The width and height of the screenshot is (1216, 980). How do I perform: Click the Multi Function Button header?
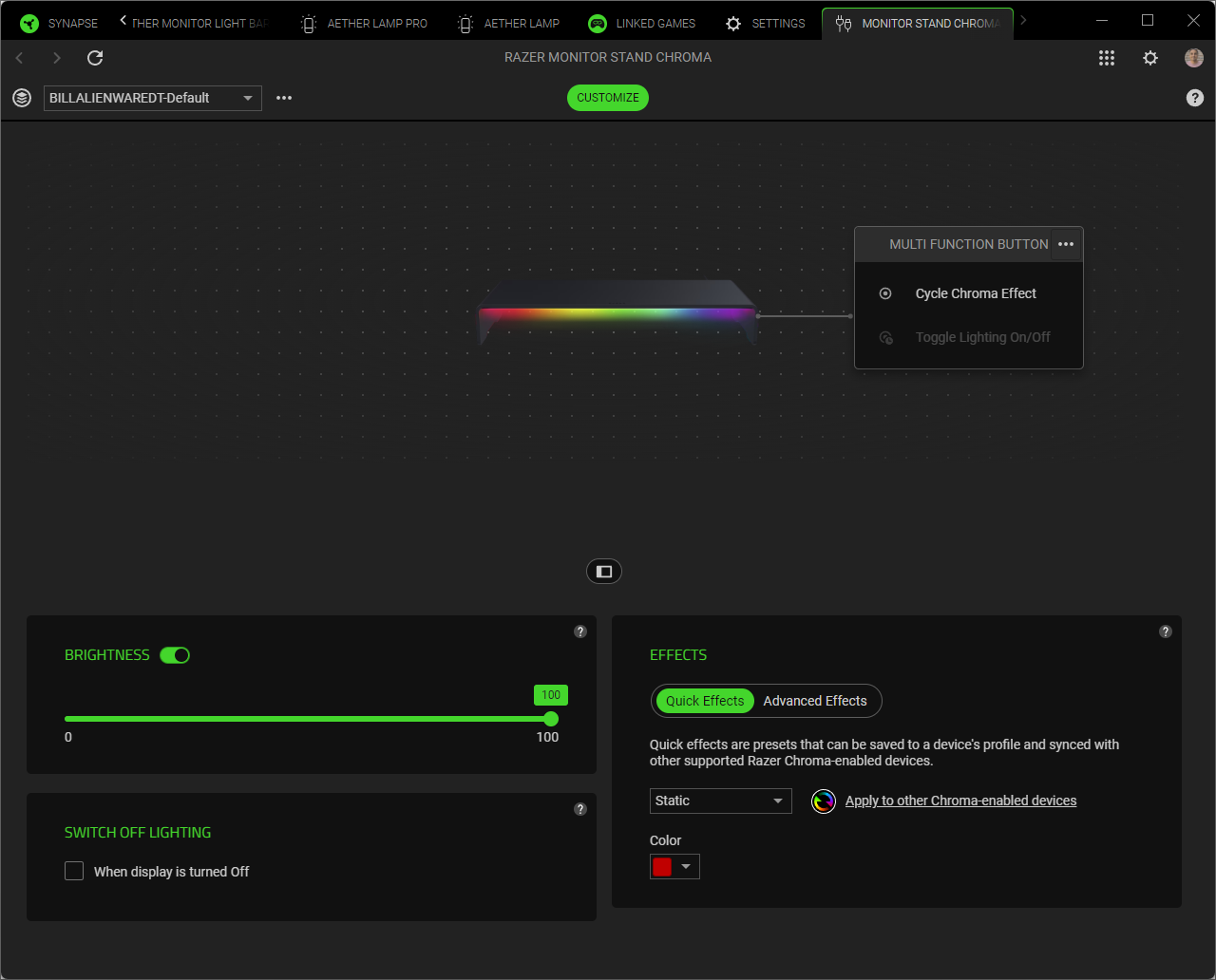[x=968, y=244]
